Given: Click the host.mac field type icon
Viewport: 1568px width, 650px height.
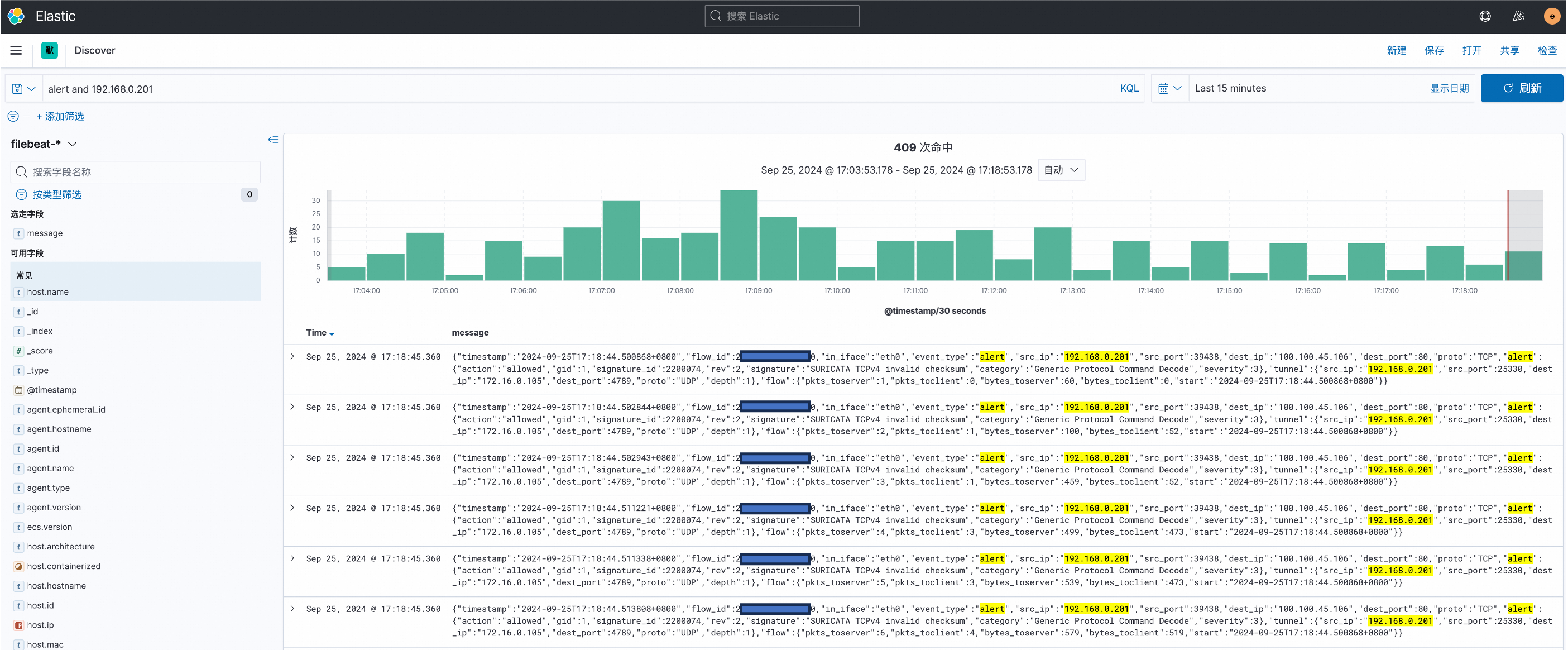Looking at the screenshot, I should pos(19,644).
